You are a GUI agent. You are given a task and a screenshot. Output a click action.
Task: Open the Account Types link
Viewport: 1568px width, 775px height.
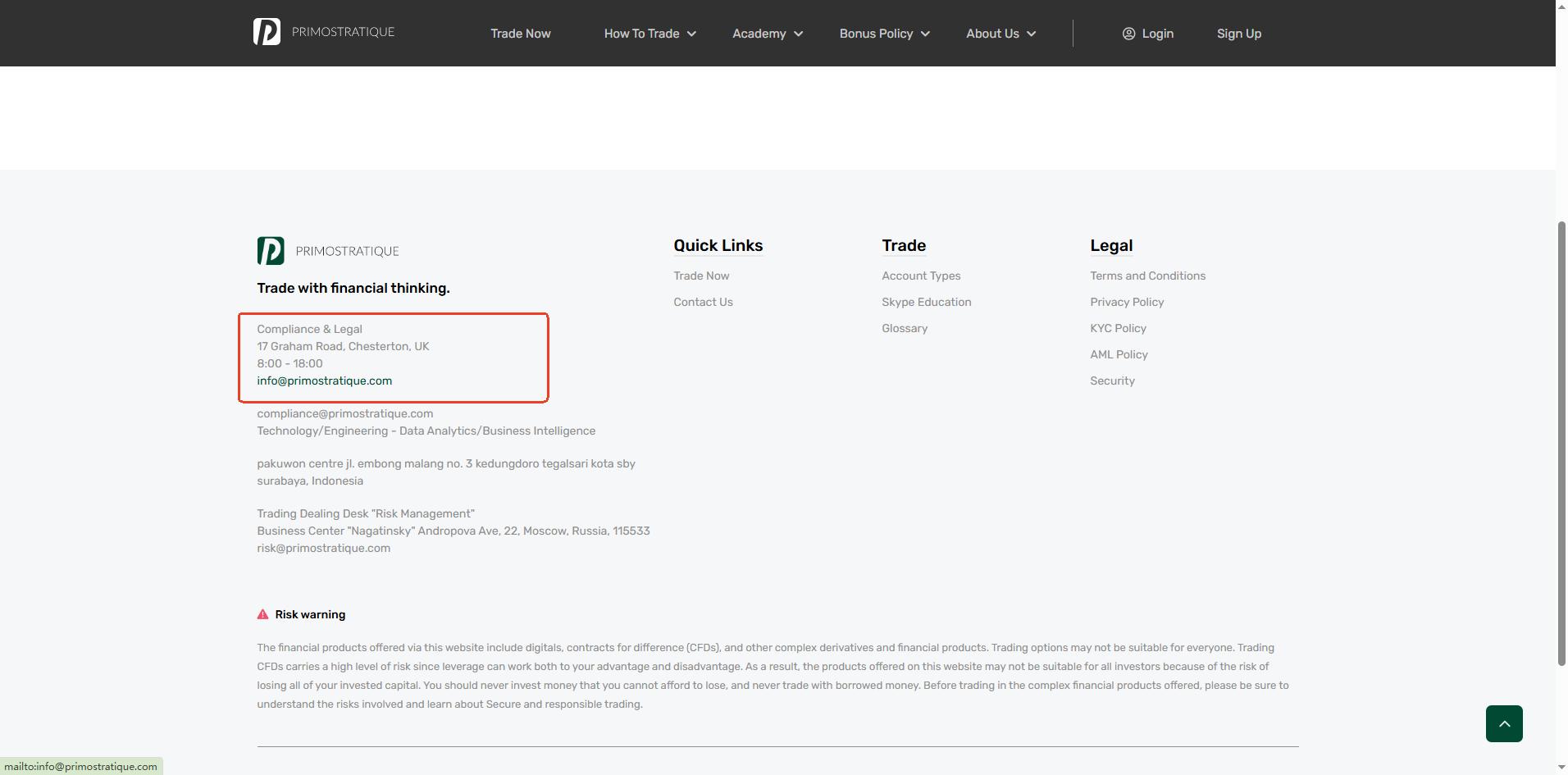[x=921, y=276]
